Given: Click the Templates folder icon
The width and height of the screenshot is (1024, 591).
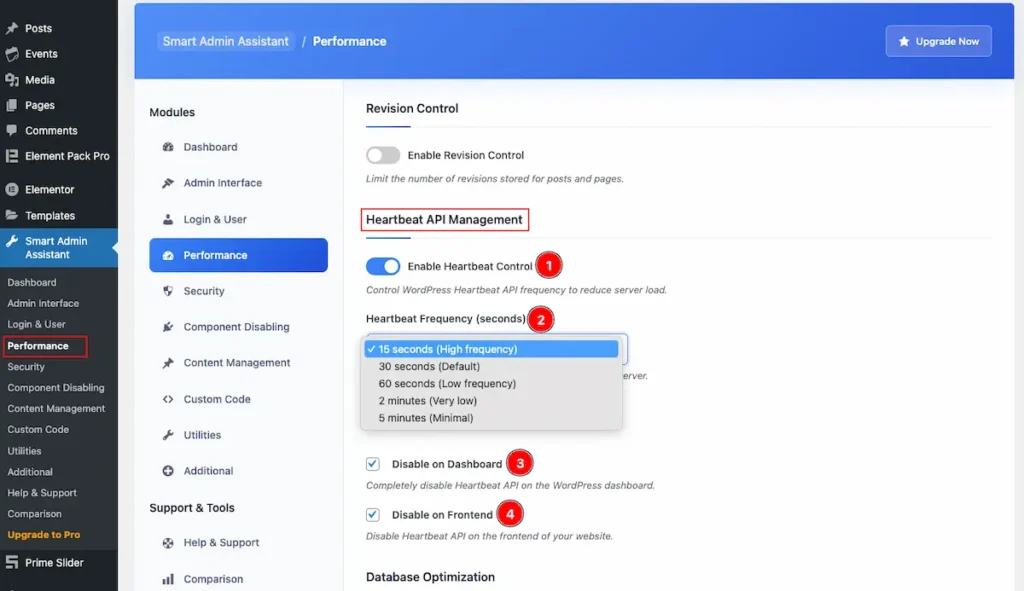Looking at the screenshot, I should pyautogui.click(x=12, y=216).
